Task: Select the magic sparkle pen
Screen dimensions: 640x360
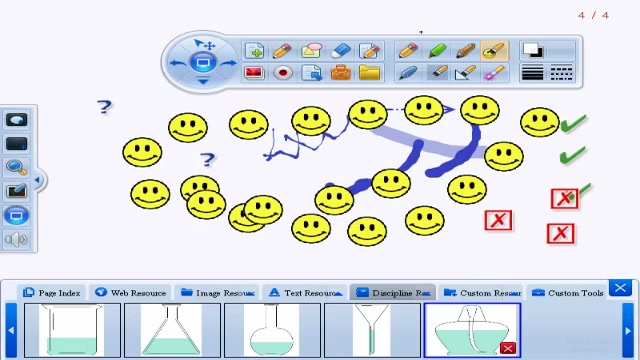Action: pos(494,73)
